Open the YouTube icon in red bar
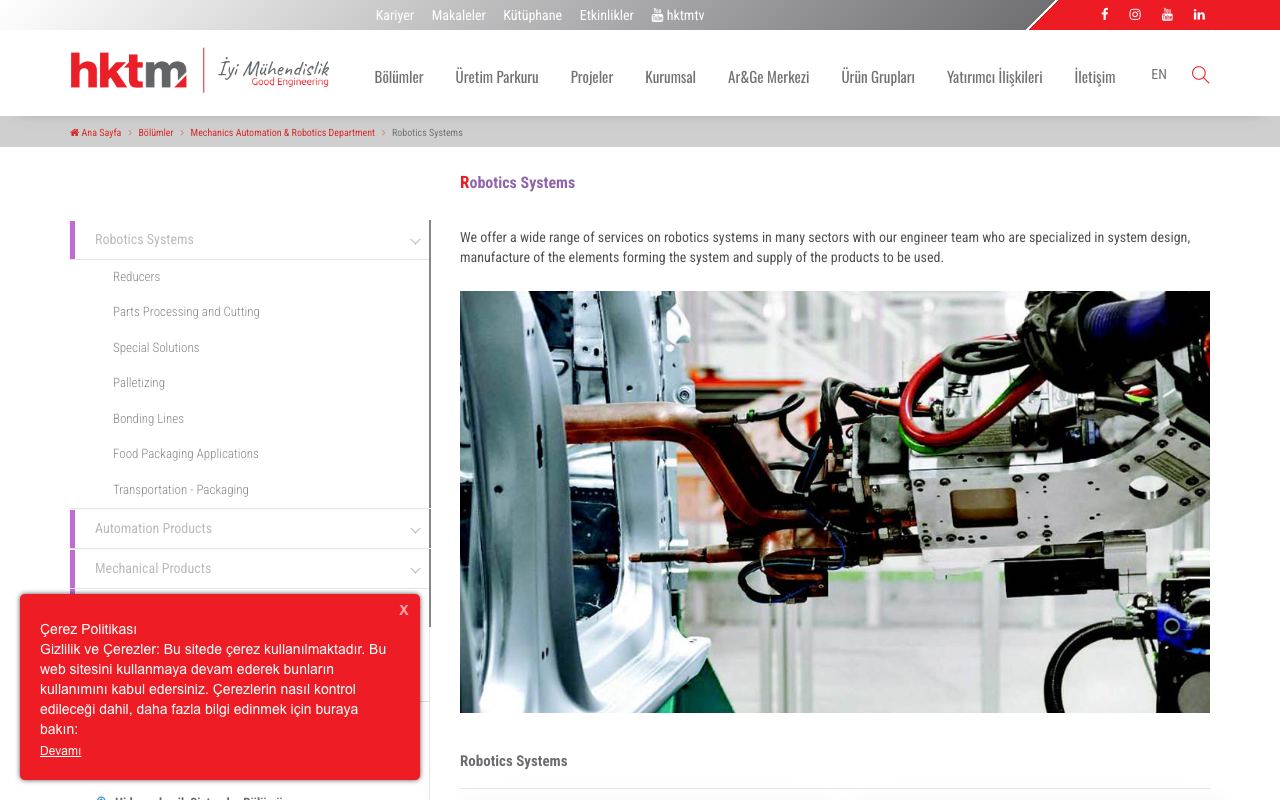Screen dimensions: 1280x800 pos(1167,14)
